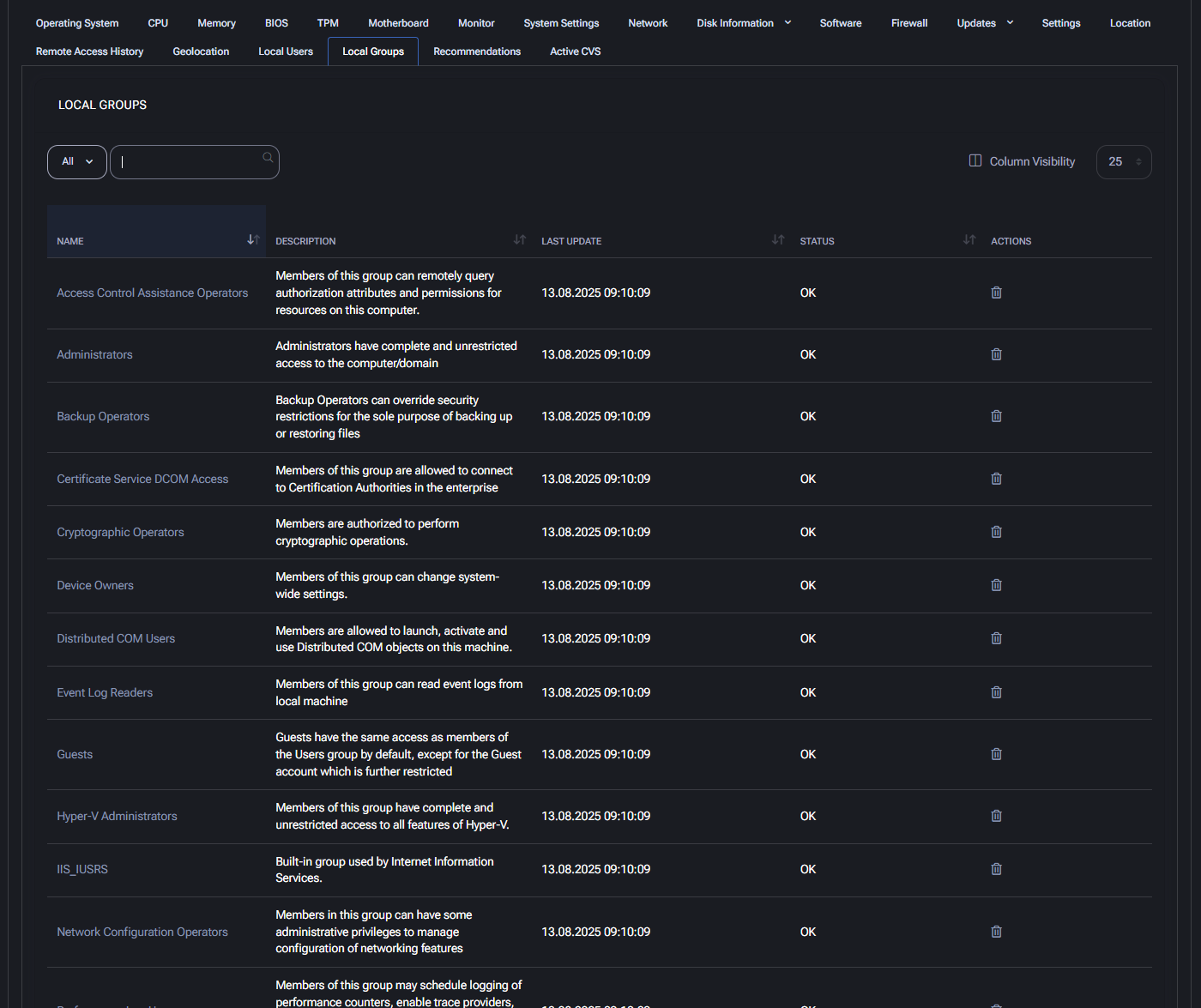Click trash icon for Certificate Service DCOM Access
The image size is (1201, 1008).
tap(996, 479)
